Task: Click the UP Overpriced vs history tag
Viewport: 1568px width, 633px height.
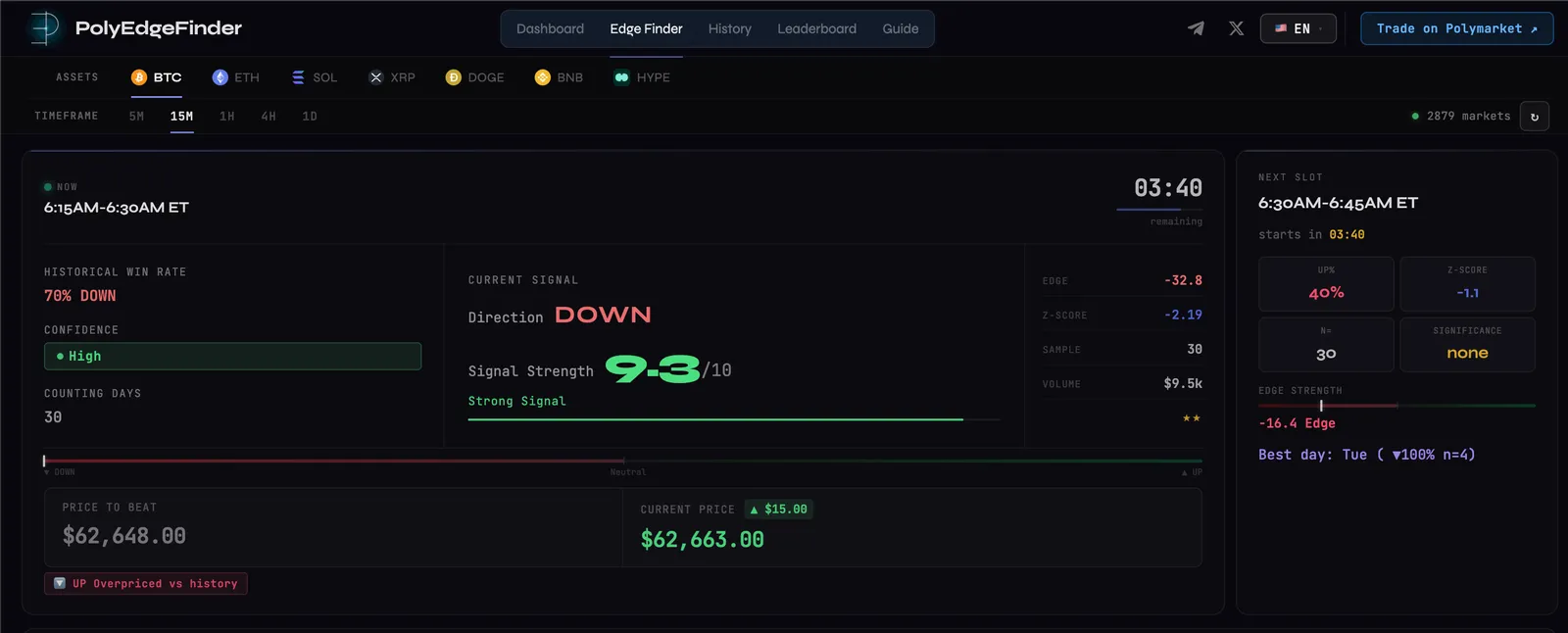Action: 146,583
